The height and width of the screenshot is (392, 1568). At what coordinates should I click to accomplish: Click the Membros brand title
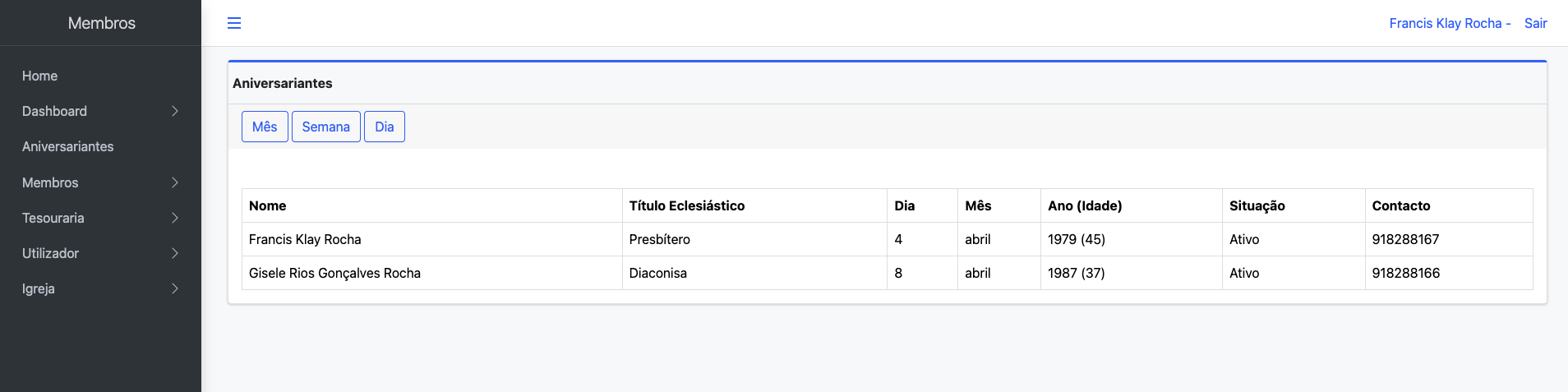pyautogui.click(x=101, y=23)
